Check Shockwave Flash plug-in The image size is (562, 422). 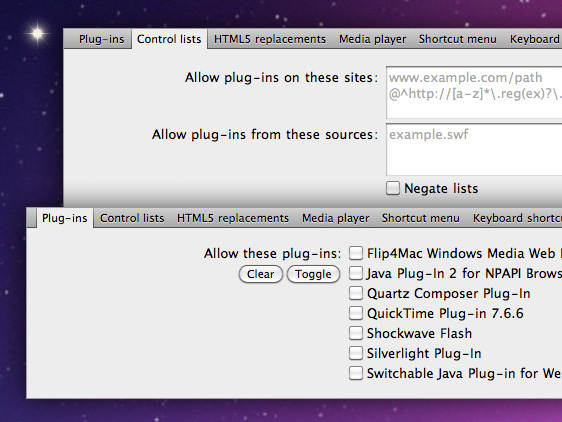(x=356, y=333)
